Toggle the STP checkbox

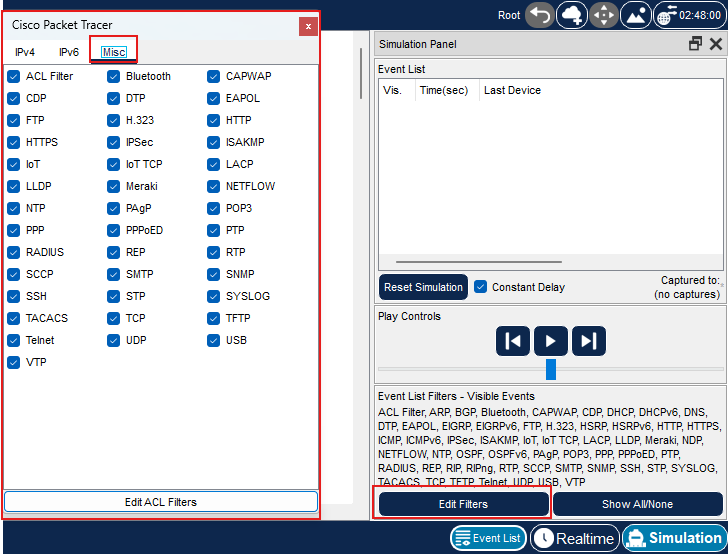tap(113, 296)
